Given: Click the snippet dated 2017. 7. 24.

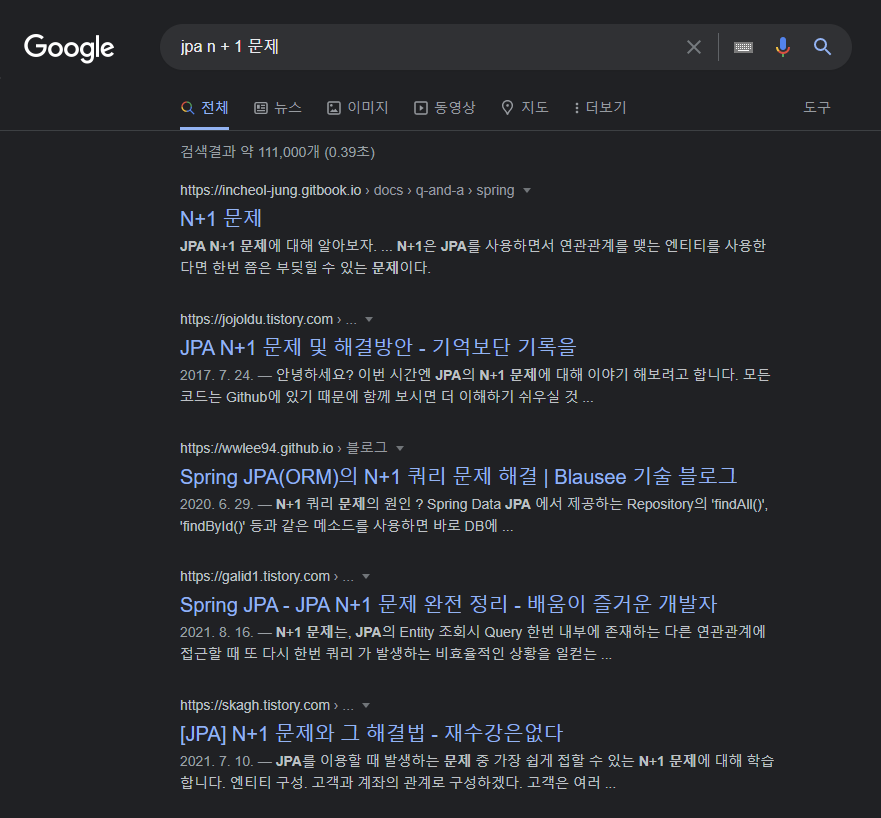Looking at the screenshot, I should [475, 386].
